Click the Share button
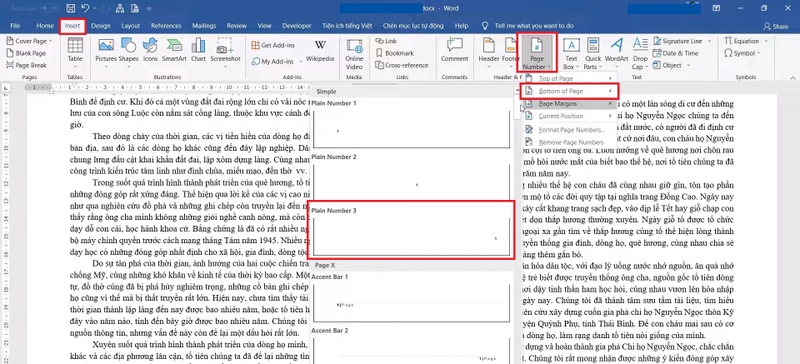 coord(776,26)
